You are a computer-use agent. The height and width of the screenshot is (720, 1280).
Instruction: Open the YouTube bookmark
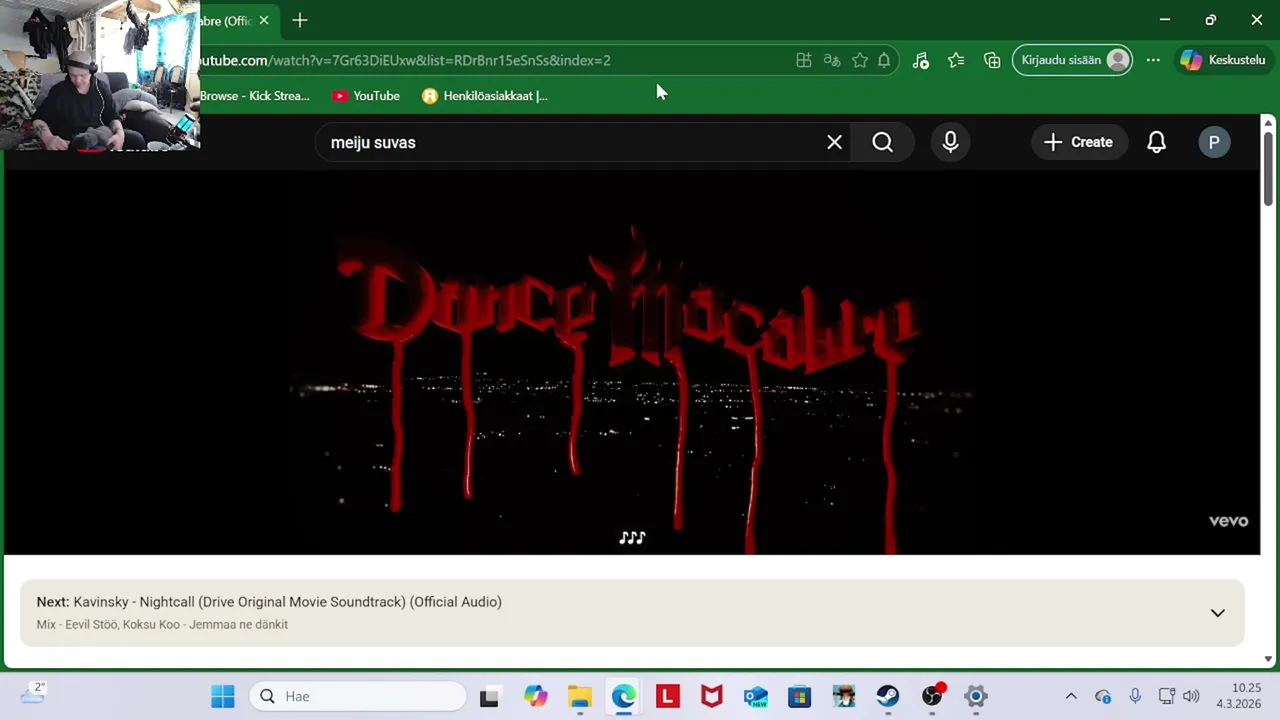[366, 96]
